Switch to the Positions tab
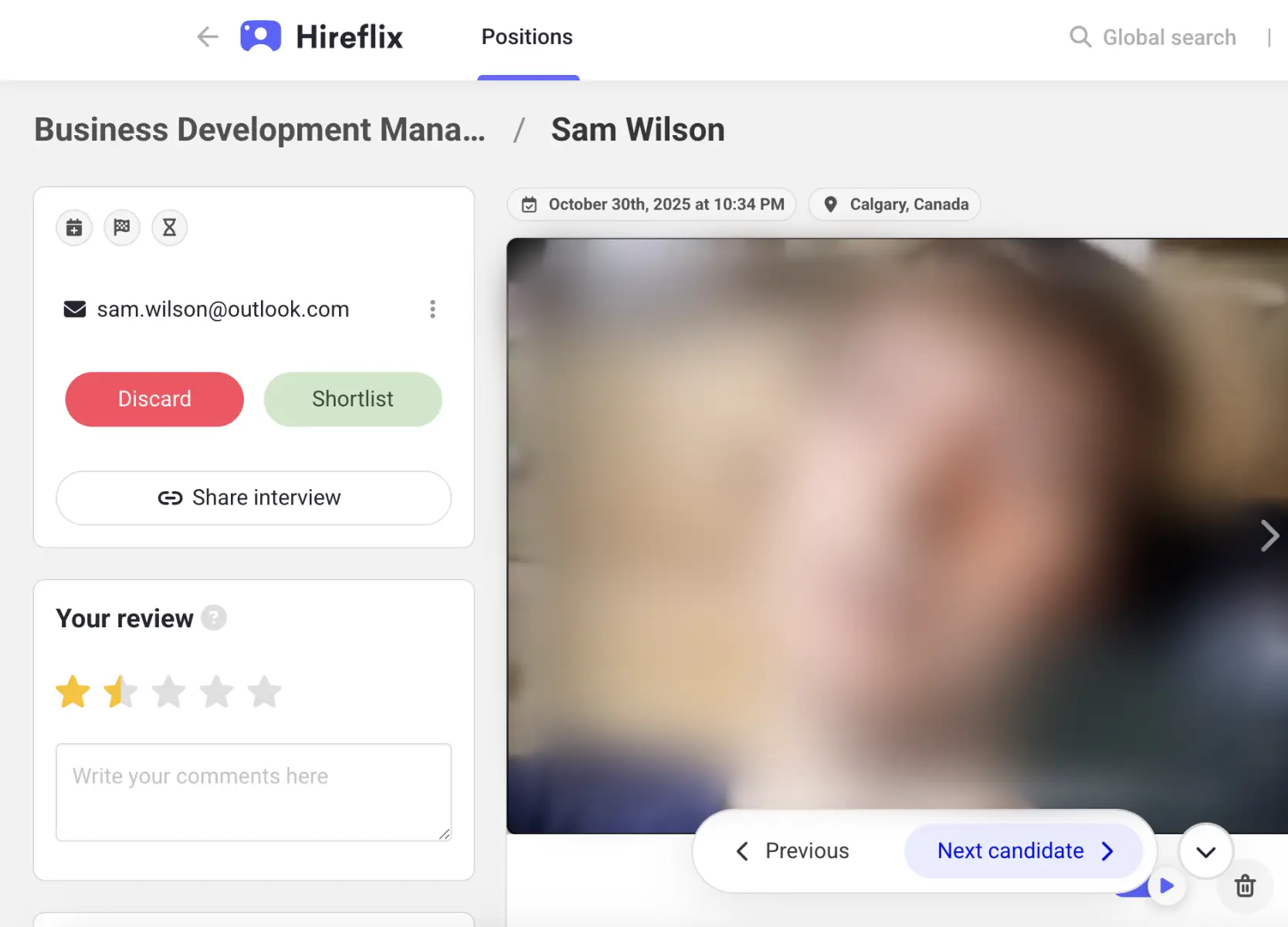Screen dimensions: 1288x927 click(x=527, y=36)
